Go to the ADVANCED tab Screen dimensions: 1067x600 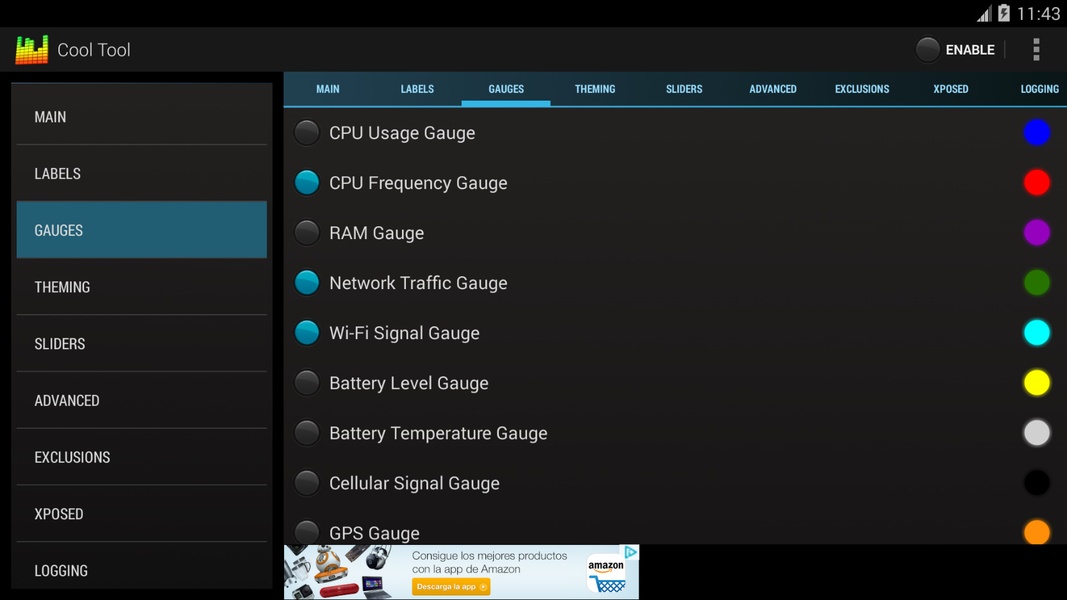tap(773, 89)
